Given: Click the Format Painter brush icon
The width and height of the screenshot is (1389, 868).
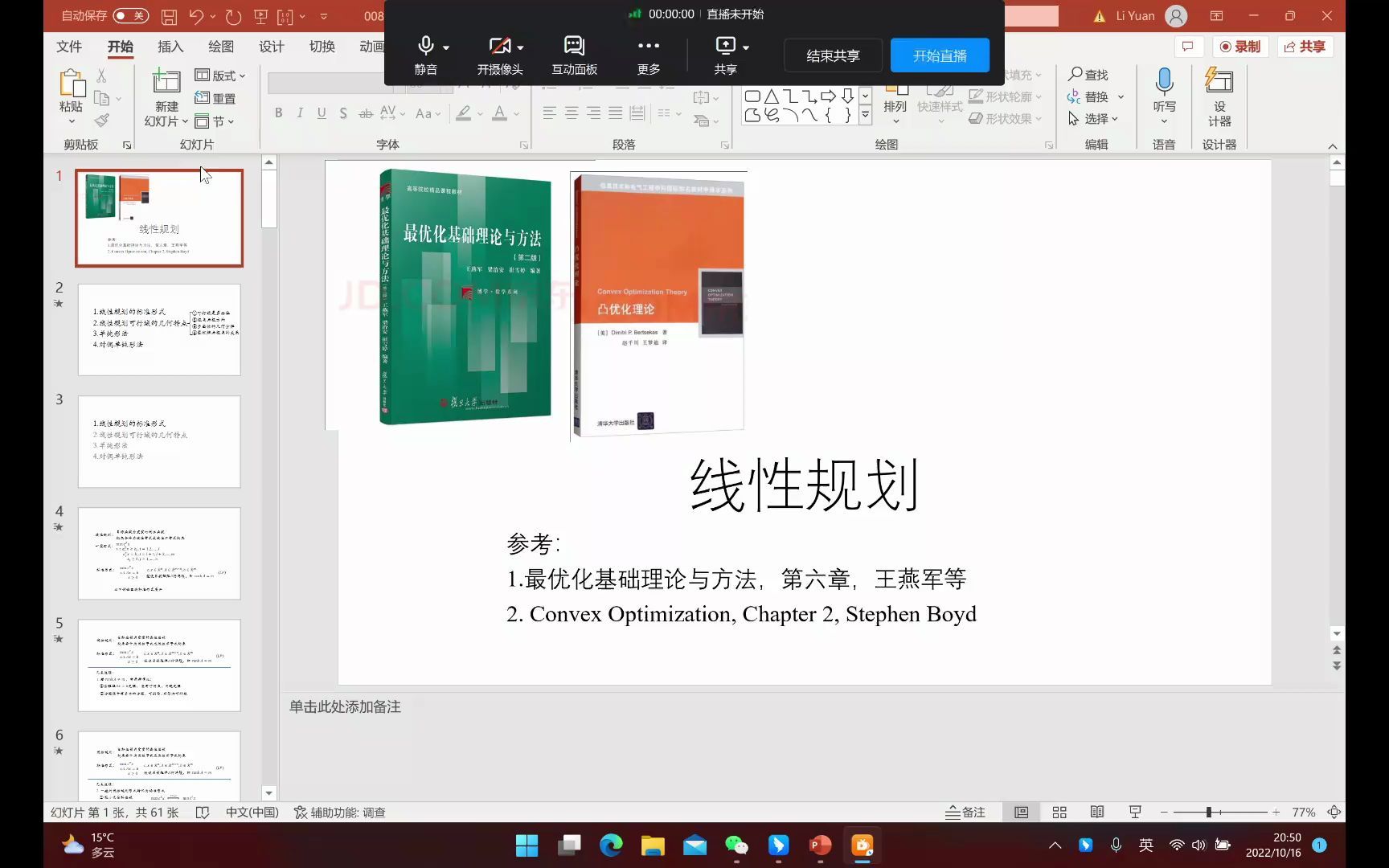Looking at the screenshot, I should (101, 121).
